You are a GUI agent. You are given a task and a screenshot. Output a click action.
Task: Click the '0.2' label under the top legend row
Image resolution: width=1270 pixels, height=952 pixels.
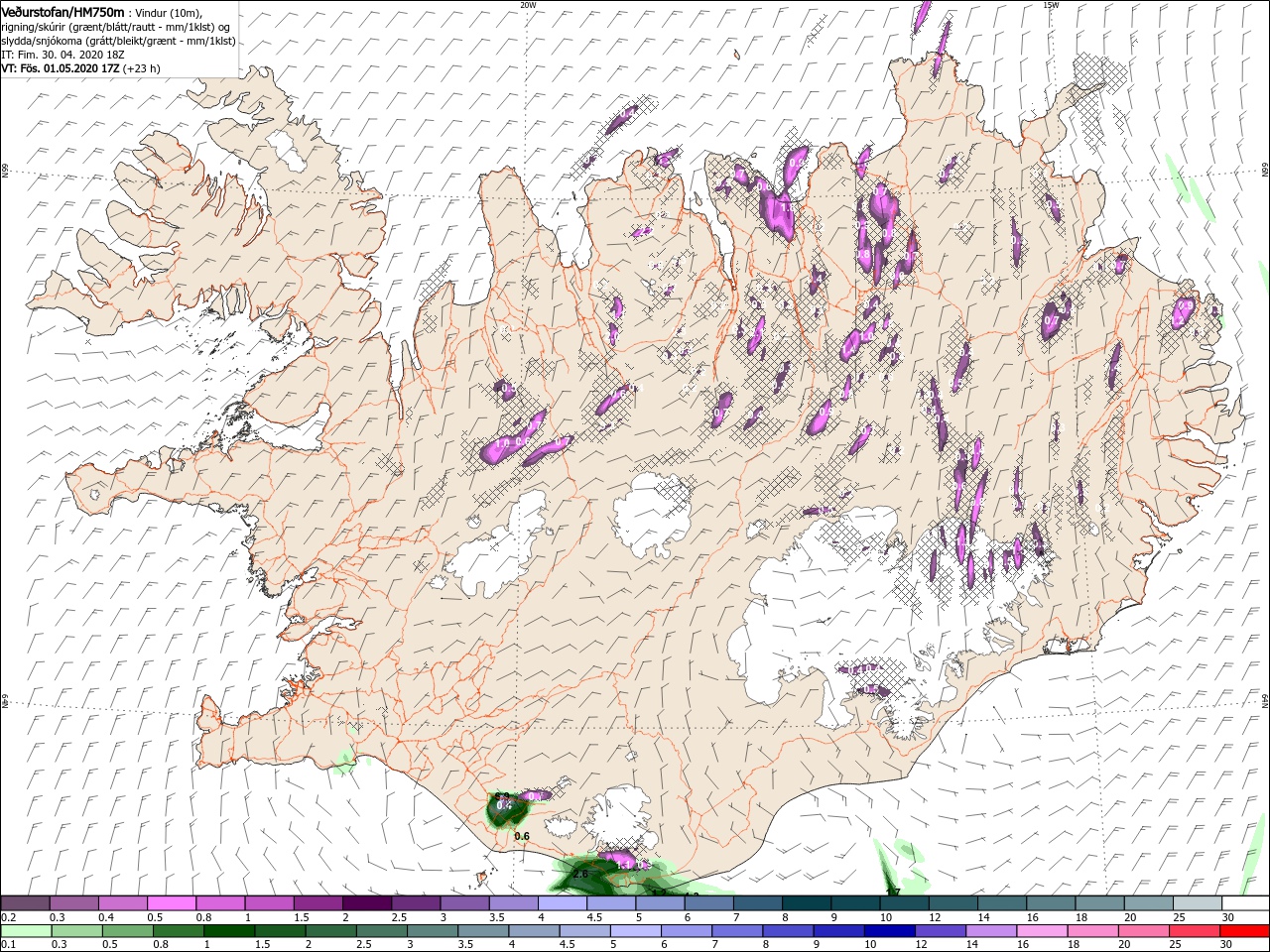point(8,917)
